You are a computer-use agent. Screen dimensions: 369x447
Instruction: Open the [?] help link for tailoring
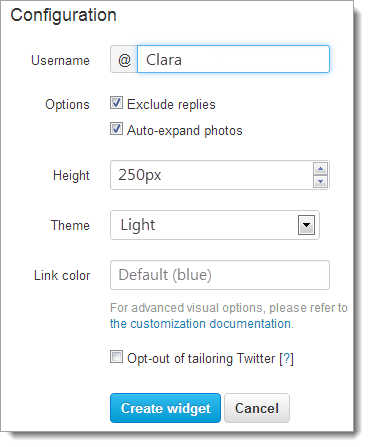(286, 359)
